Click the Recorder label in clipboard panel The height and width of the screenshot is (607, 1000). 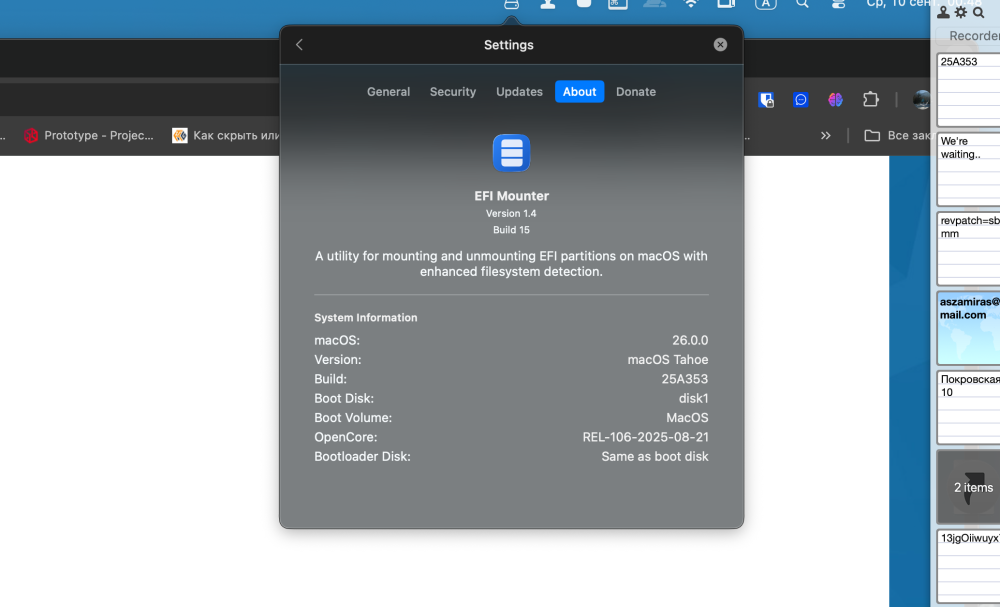[x=974, y=36]
